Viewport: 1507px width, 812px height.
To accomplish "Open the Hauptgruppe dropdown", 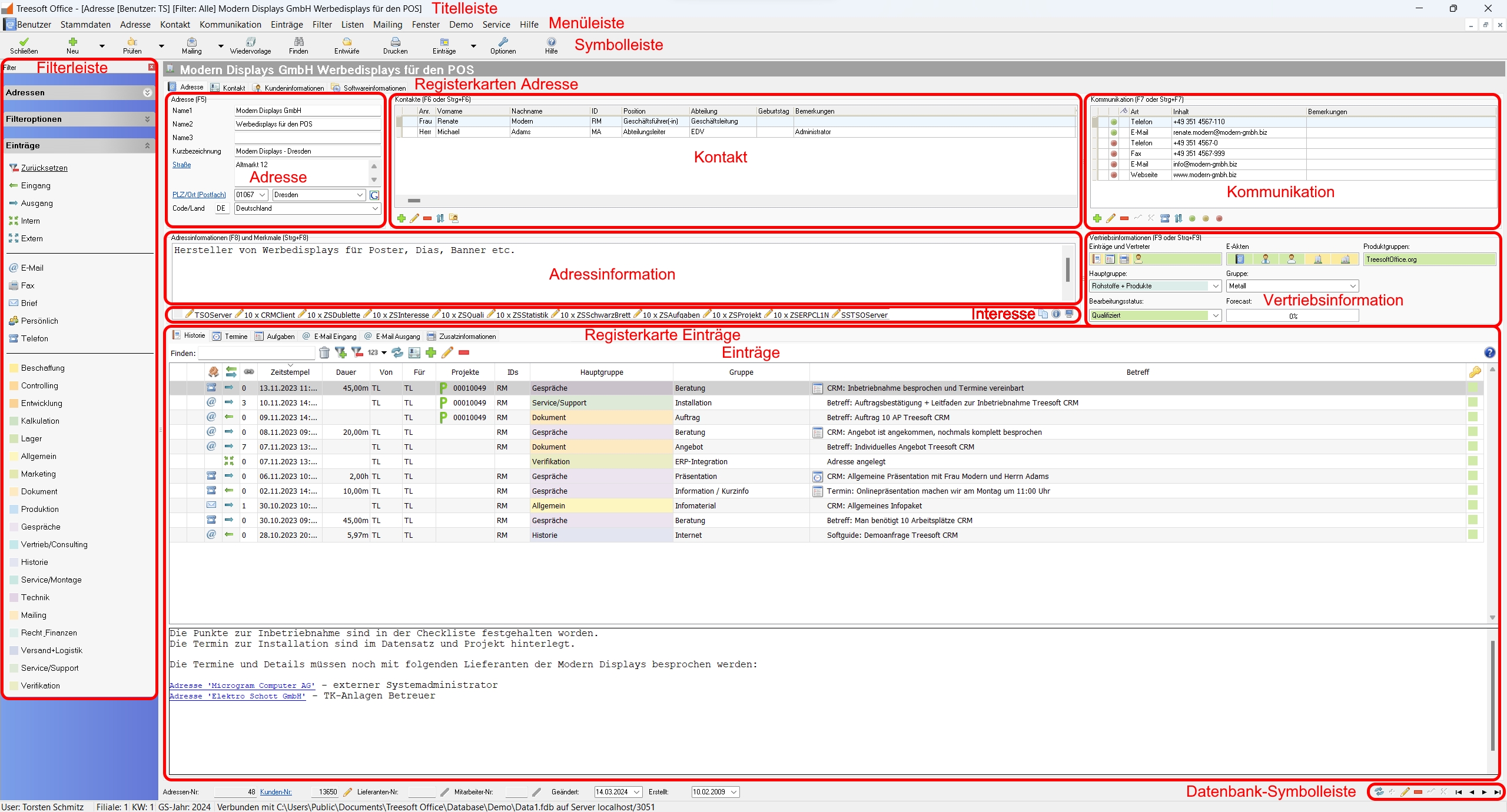I will [1215, 286].
